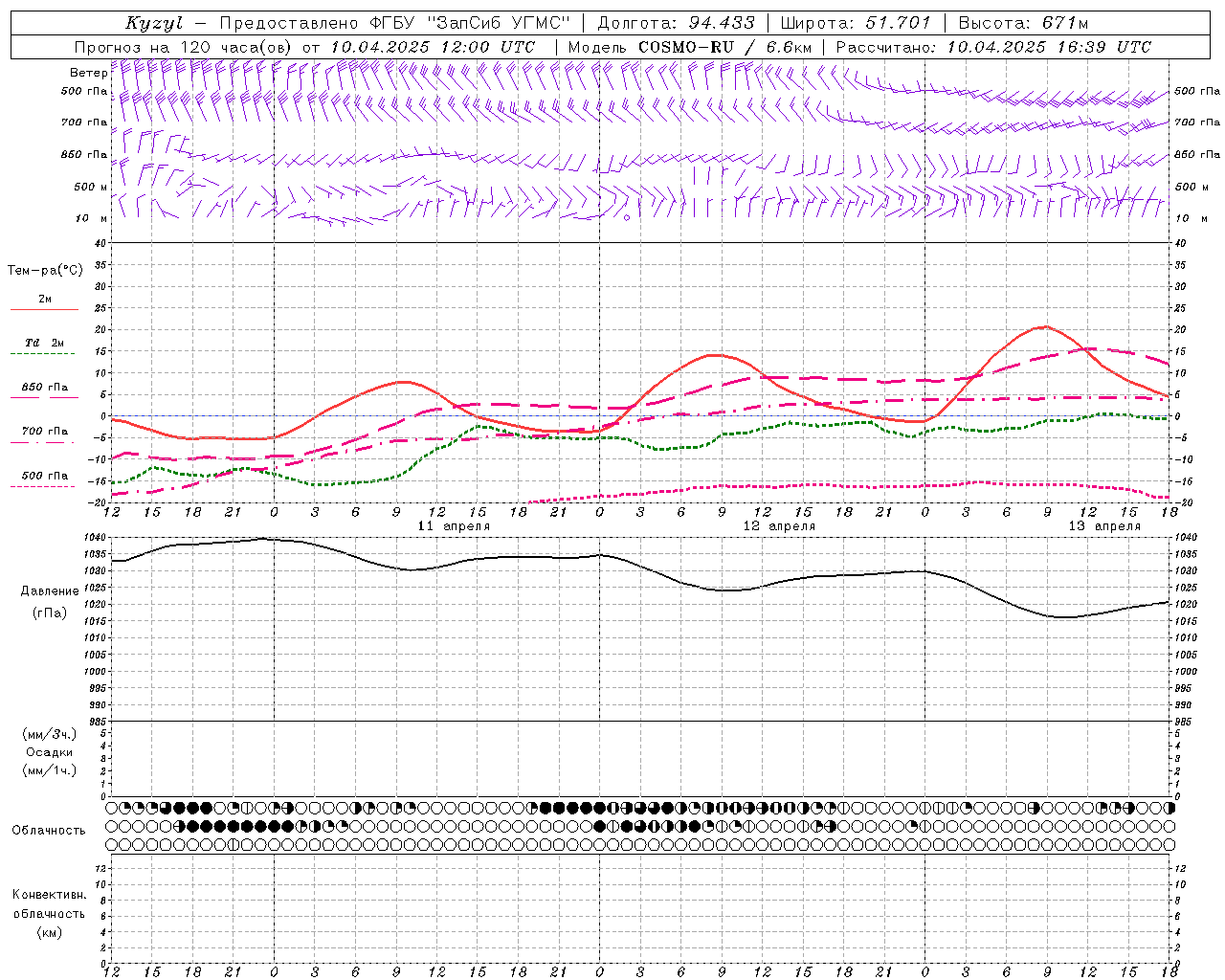Select the Высота: 671м field

1023,23
